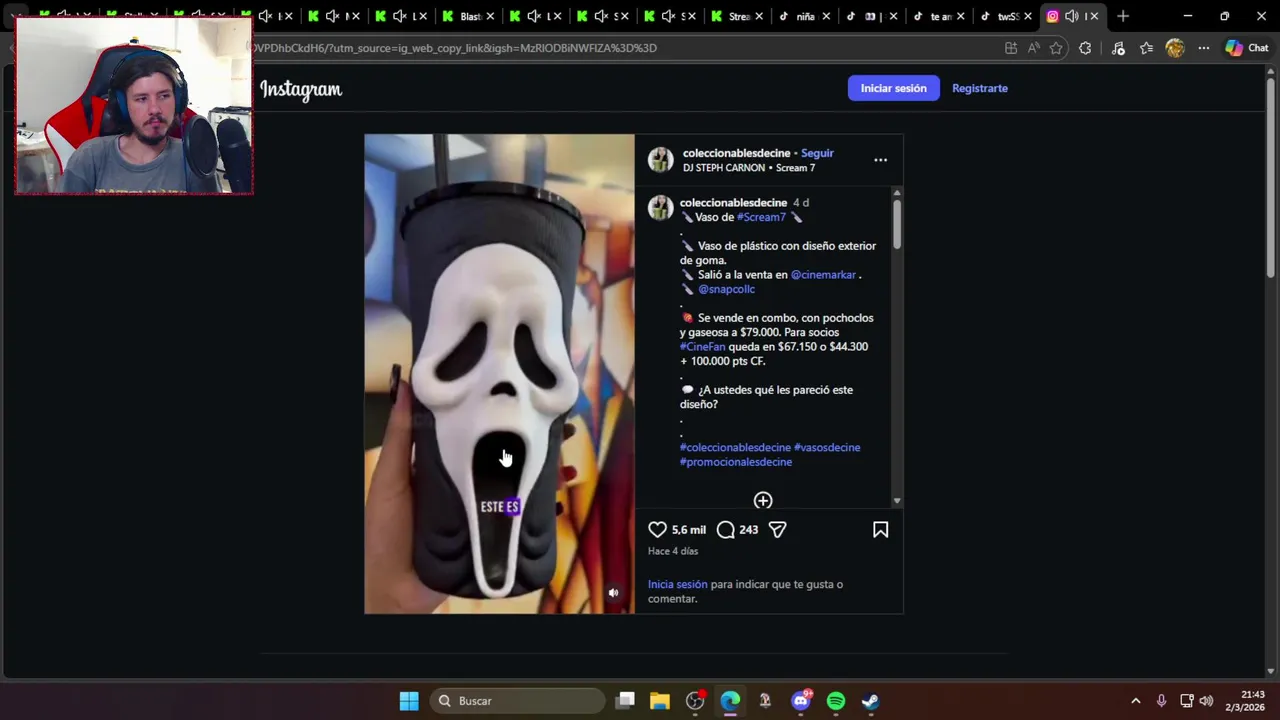Open the #vasosdecine hashtag
This screenshot has height=720, width=1280.
point(827,448)
